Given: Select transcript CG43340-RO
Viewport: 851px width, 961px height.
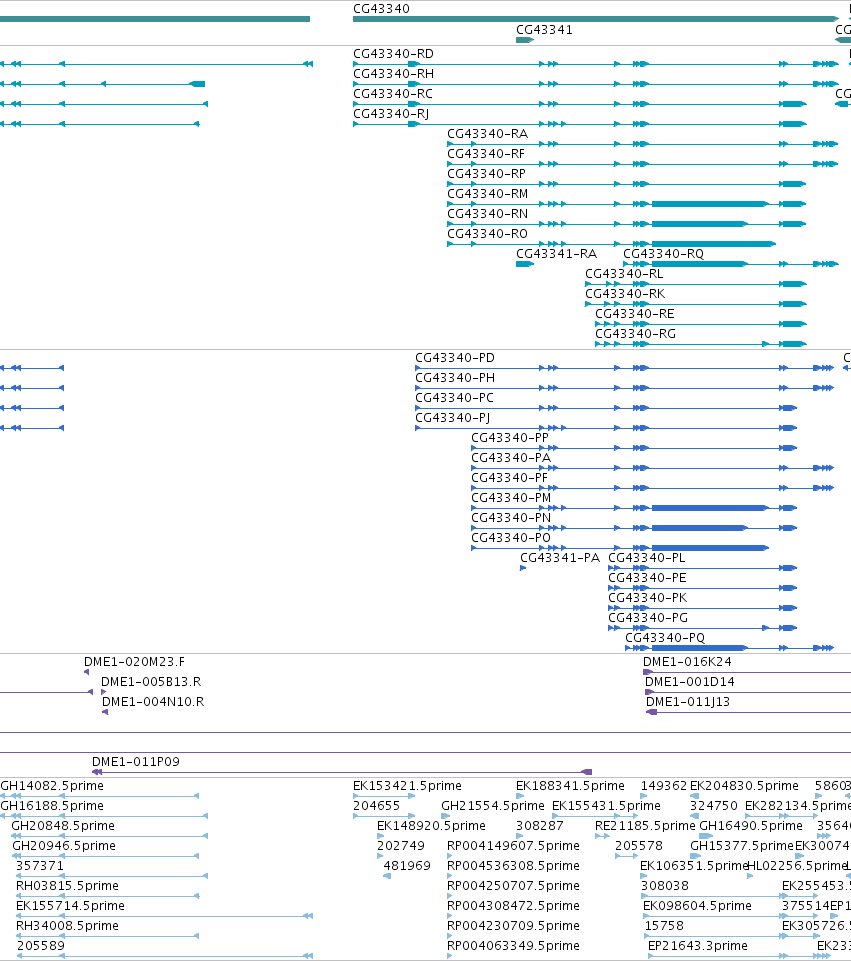Looking at the screenshot, I should [x=487, y=234].
